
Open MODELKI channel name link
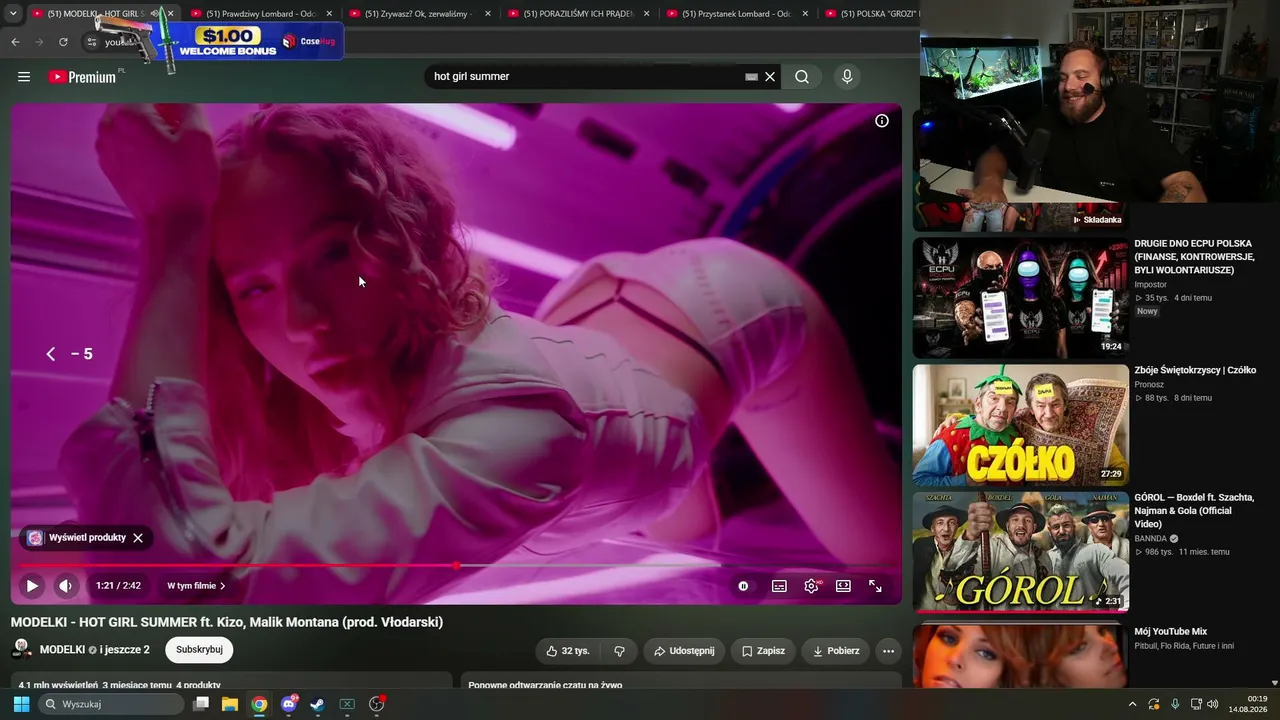point(62,650)
